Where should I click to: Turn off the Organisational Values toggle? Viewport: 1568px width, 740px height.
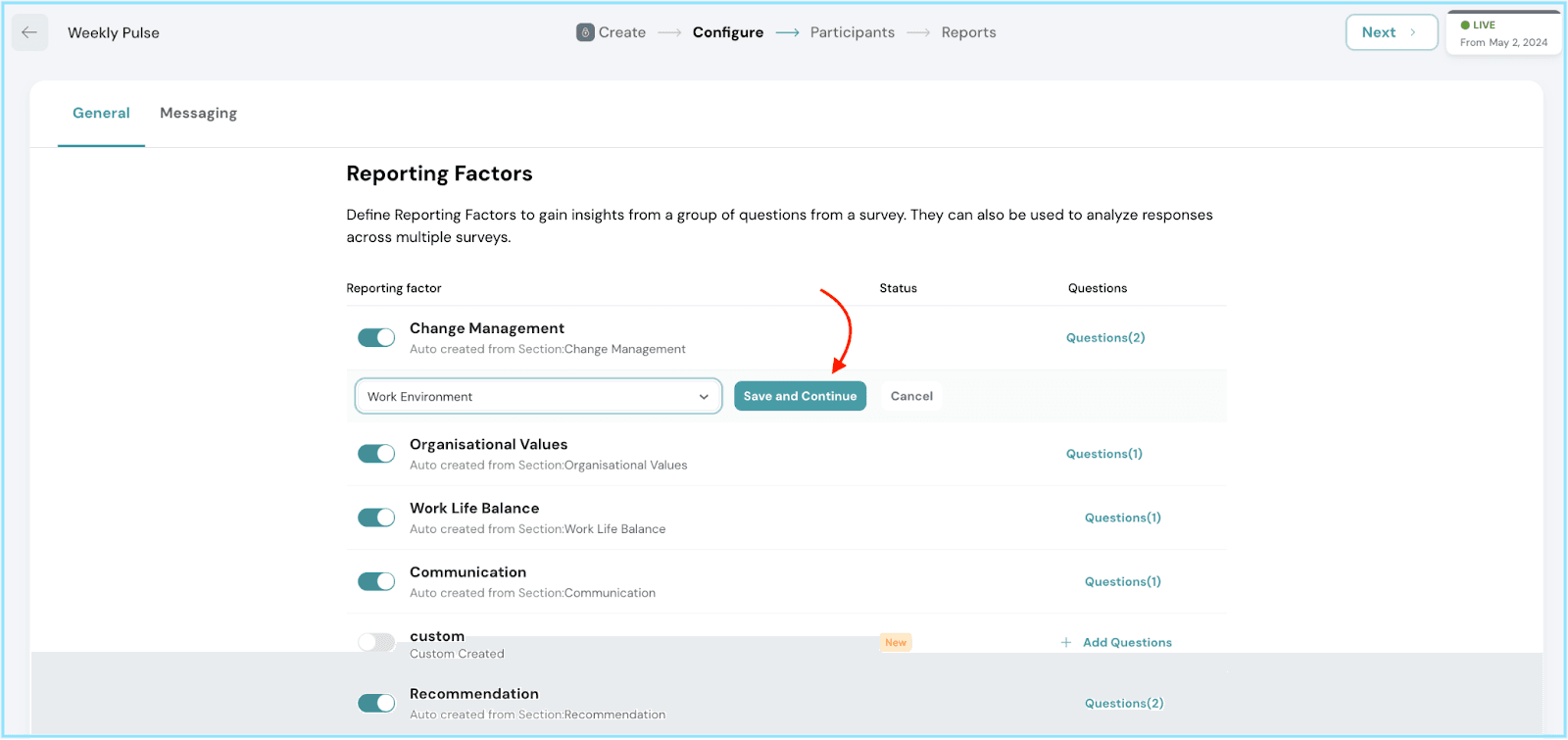coord(376,454)
